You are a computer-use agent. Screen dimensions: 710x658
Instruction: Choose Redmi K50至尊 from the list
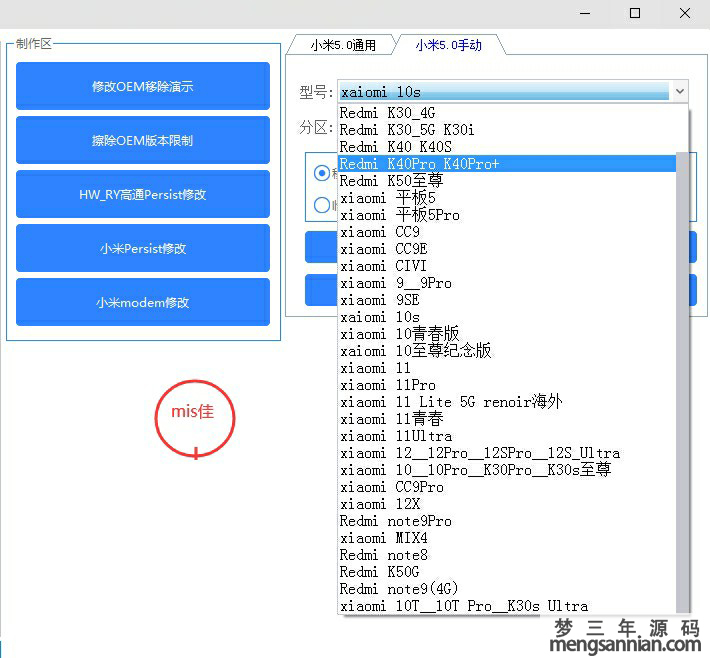point(507,181)
